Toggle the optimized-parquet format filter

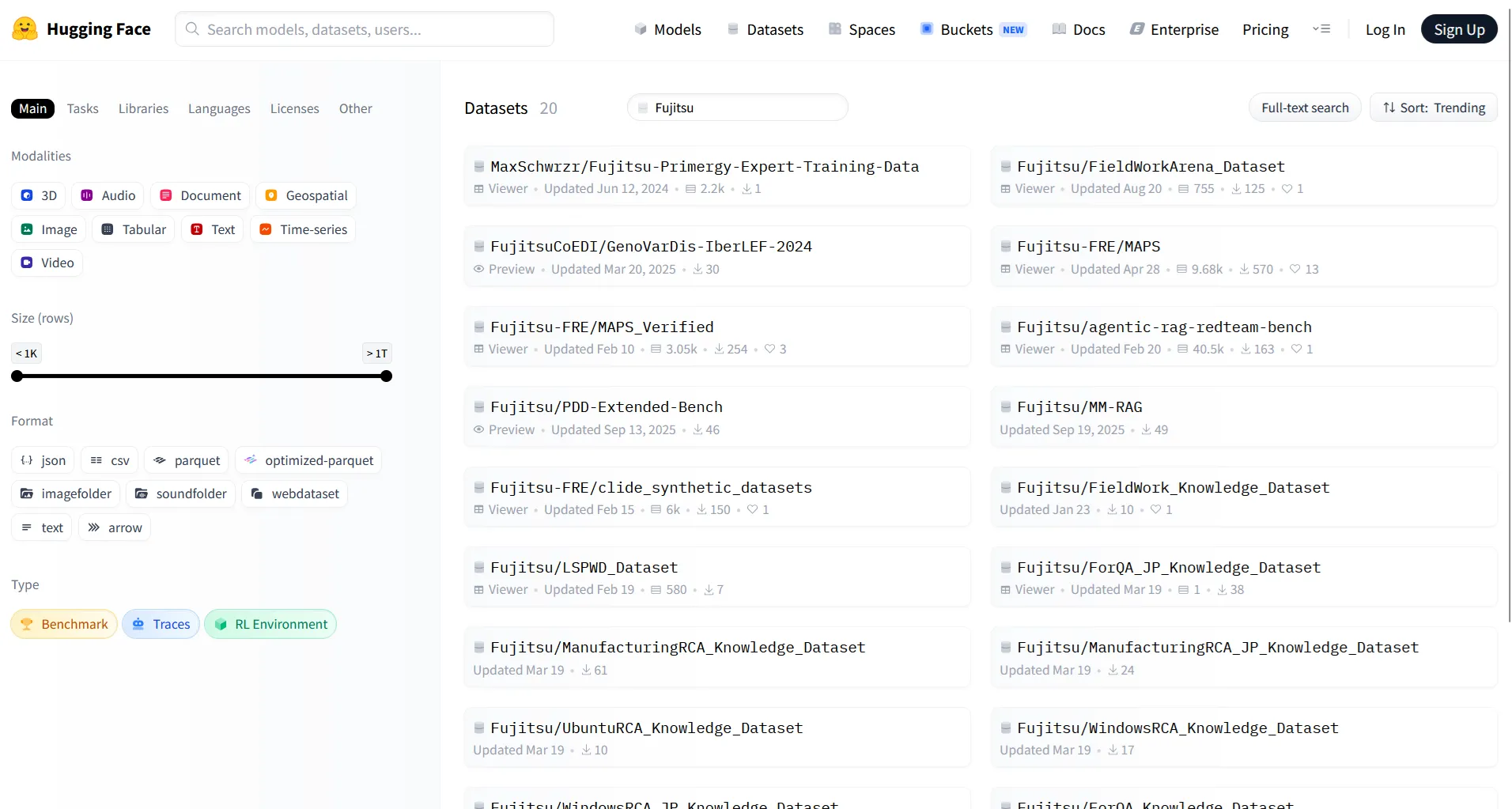tap(308, 460)
